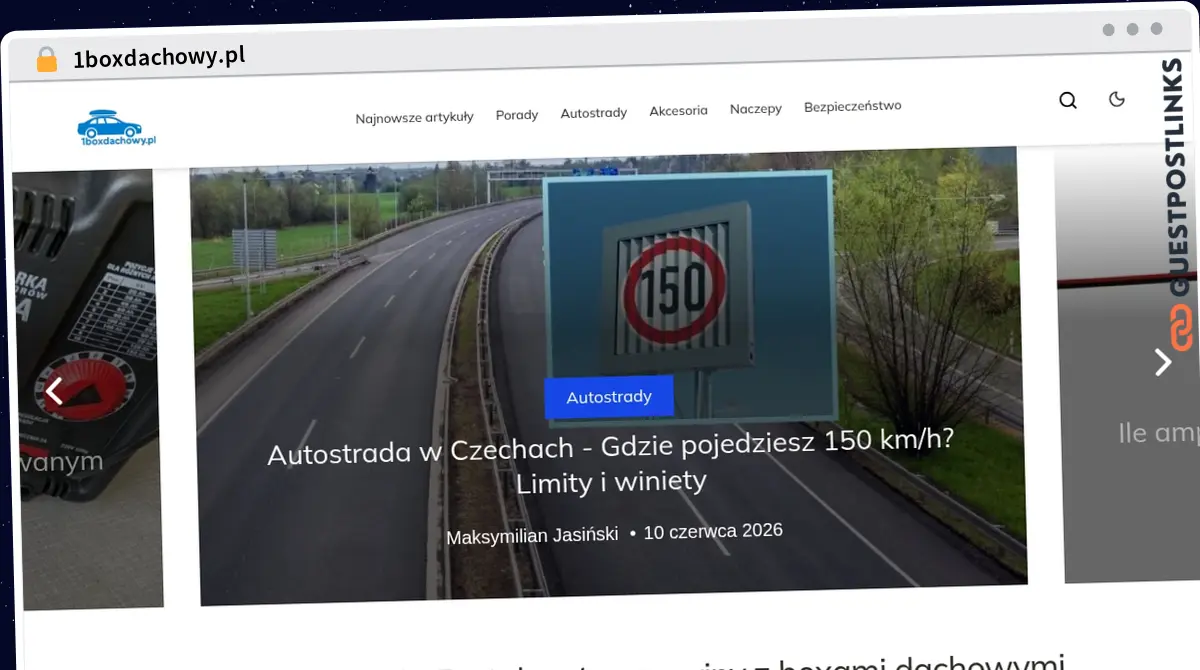Screen dimensions: 1200x670
Task: Click the date 10 czerwca 2026
Action: pyautogui.click(x=713, y=531)
